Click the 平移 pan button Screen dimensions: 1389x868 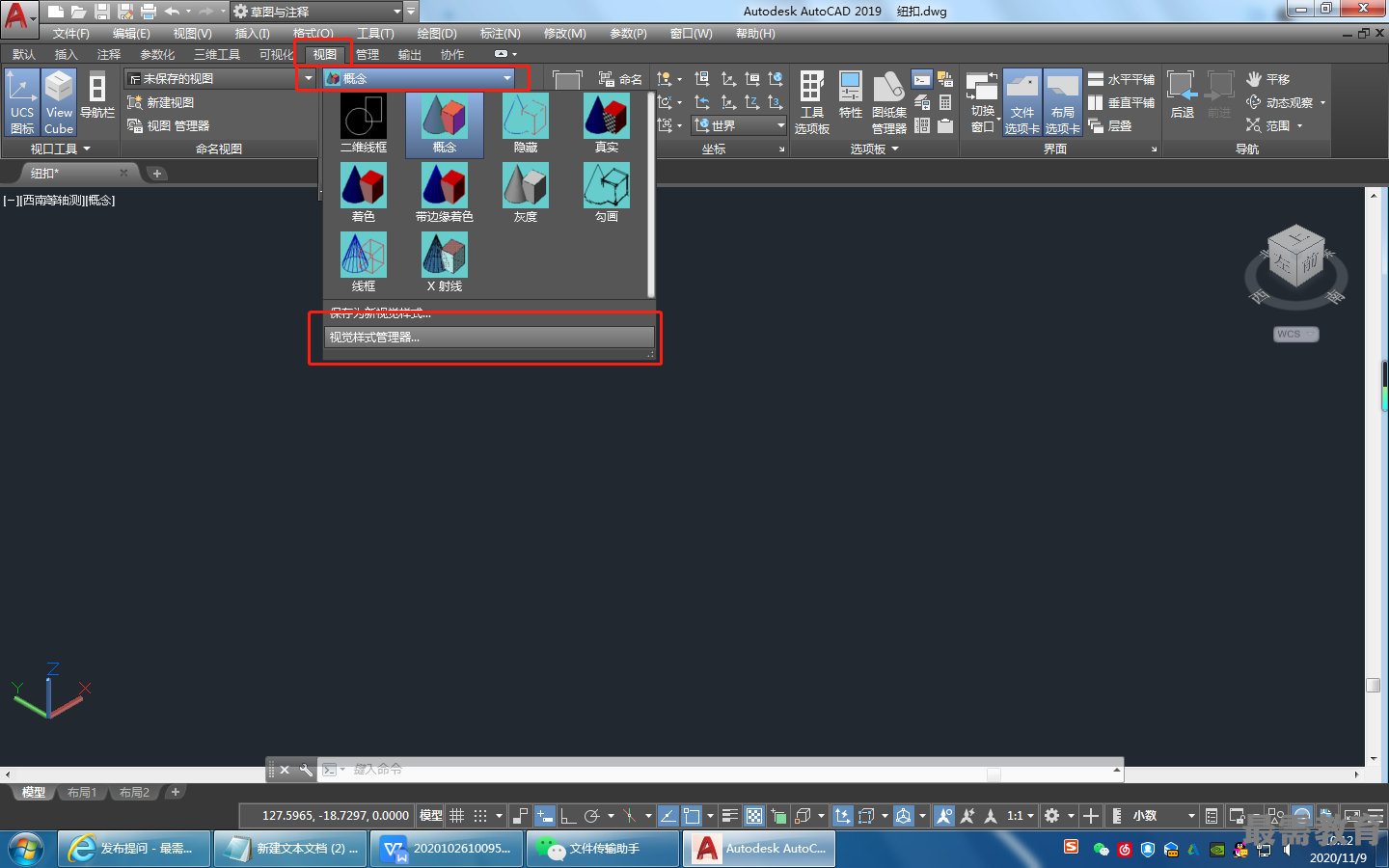pos(1267,79)
